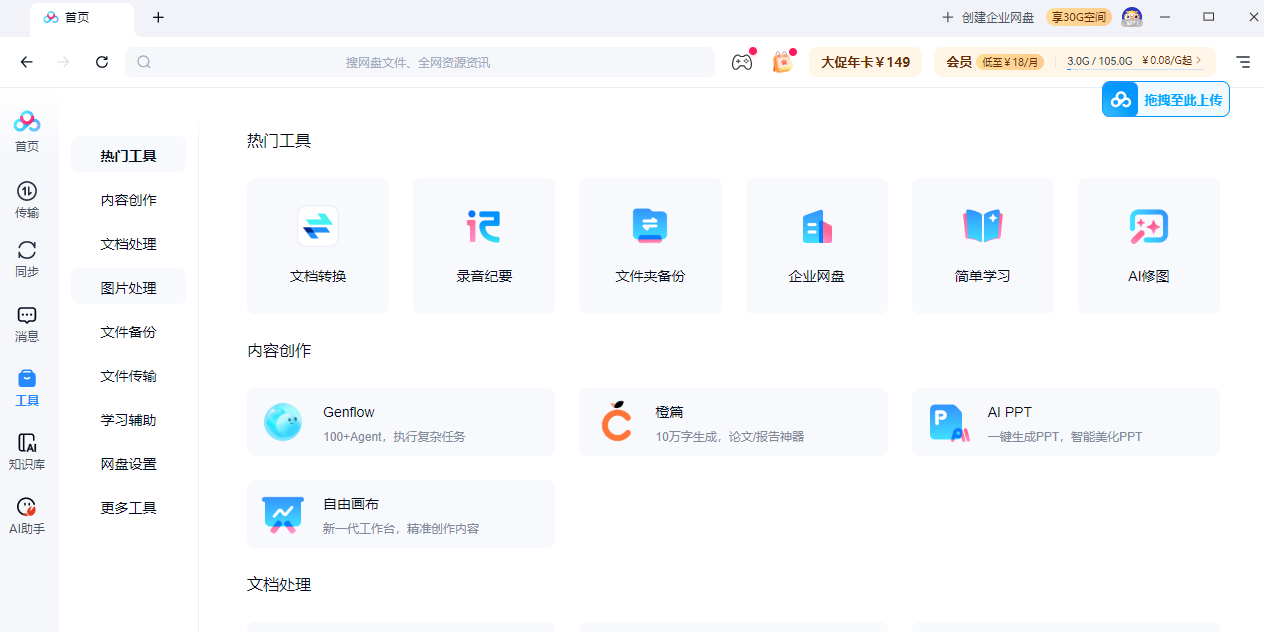The width and height of the screenshot is (1264, 632).
Task: Select the 内容创作 category
Action: pos(128,200)
